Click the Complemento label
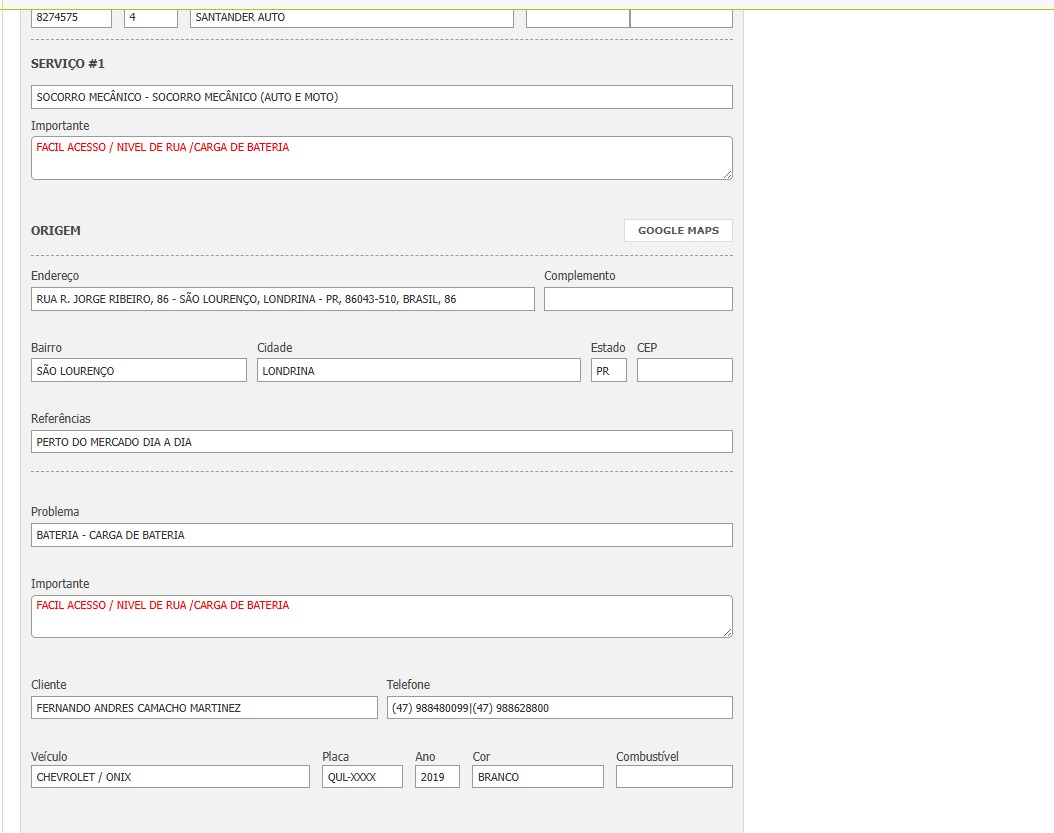Image resolution: width=1054 pixels, height=833 pixels. pyautogui.click(x=579, y=276)
